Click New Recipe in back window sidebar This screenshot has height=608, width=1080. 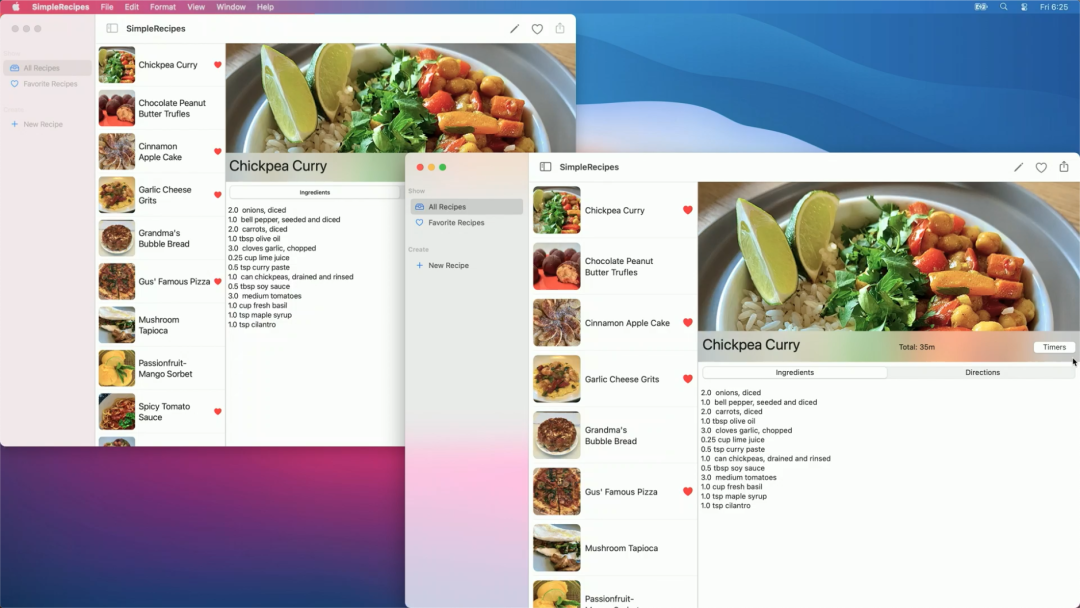click(x=43, y=125)
